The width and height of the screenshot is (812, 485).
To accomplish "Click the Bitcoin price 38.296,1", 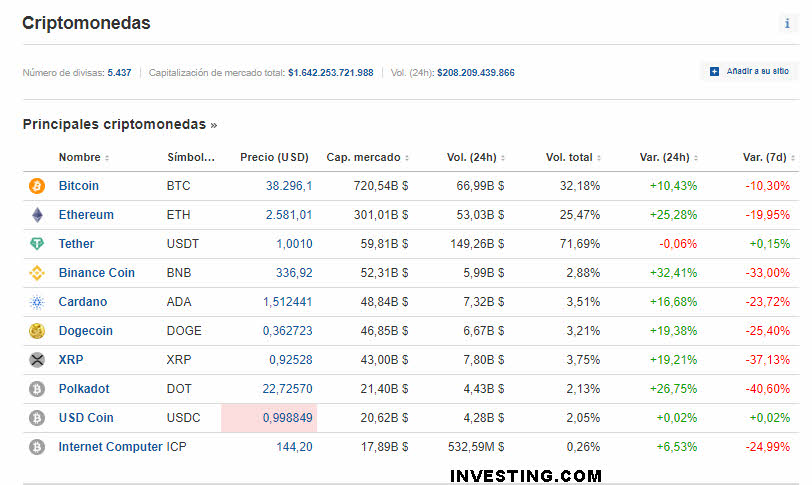I will (x=289, y=186).
